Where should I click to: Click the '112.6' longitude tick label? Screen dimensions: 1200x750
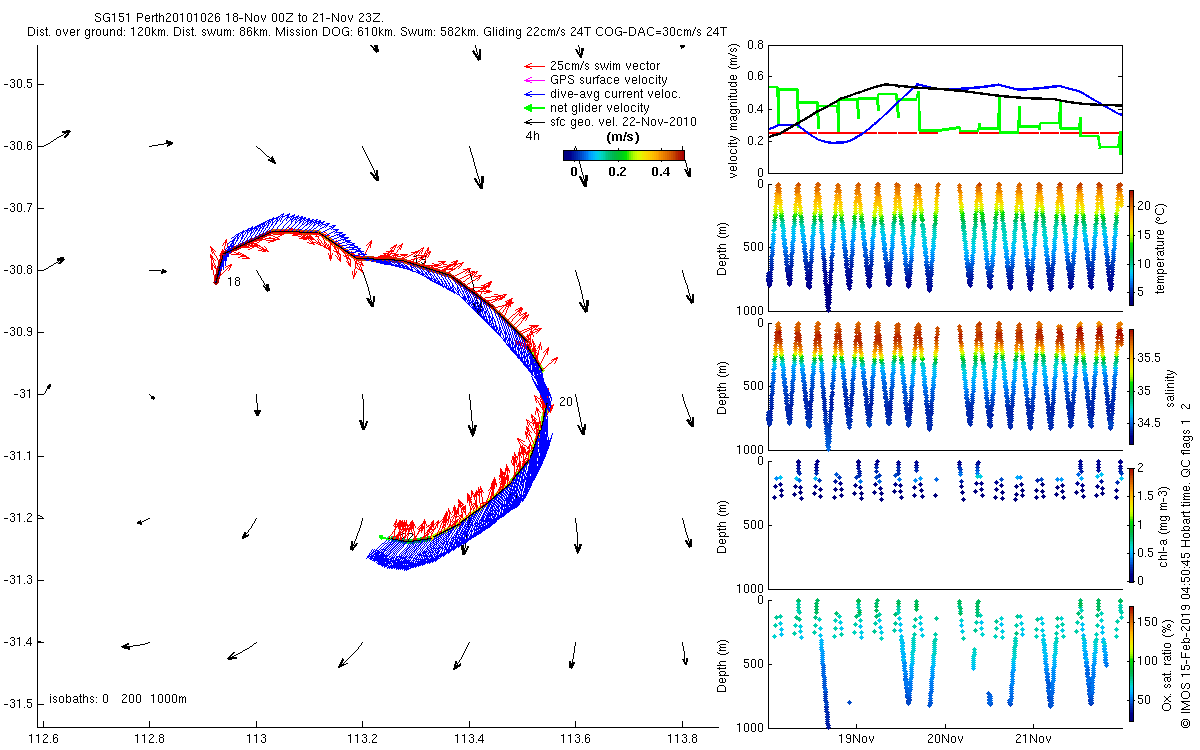[44, 740]
